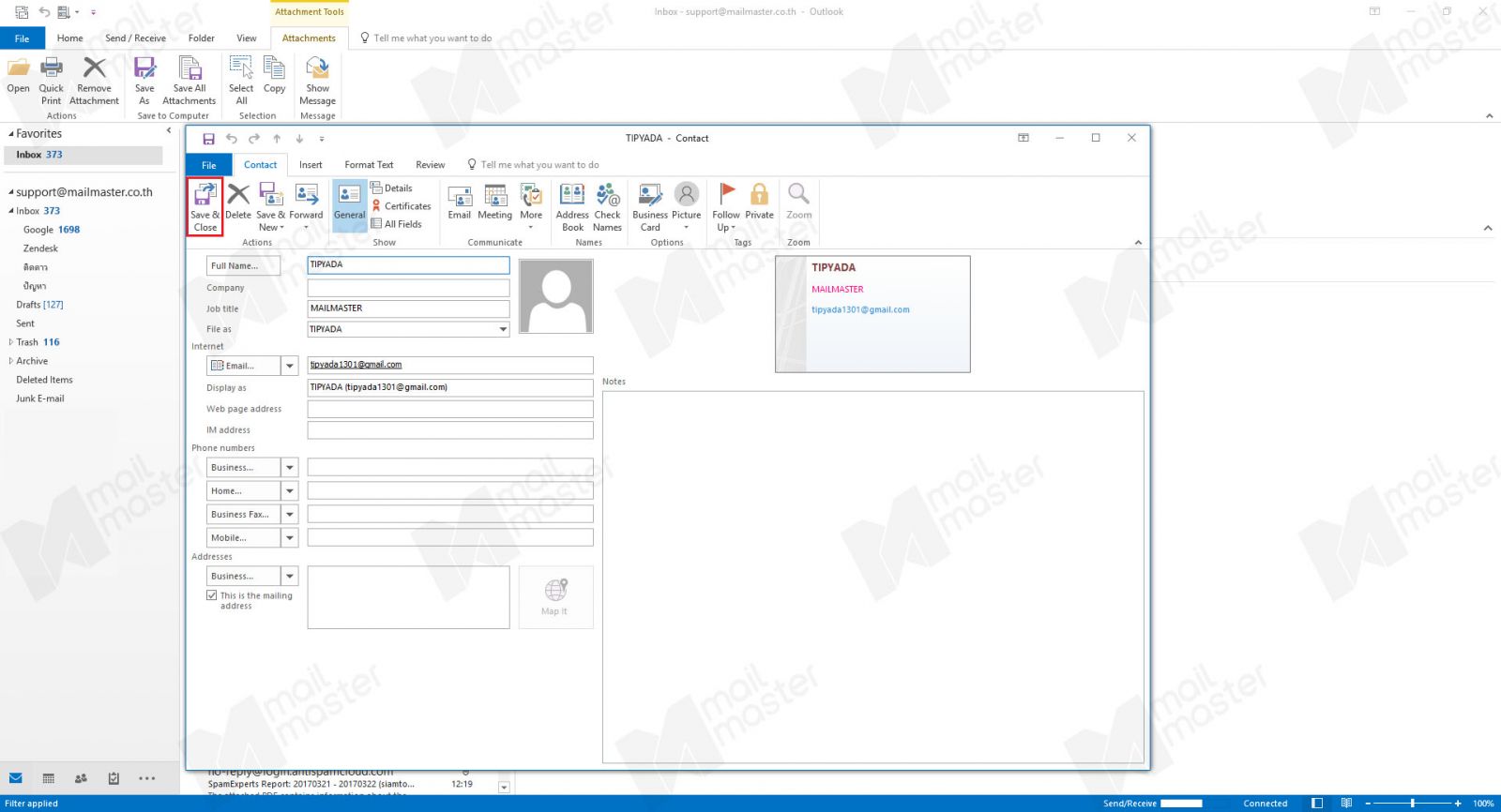Click in the Notes text area
Image resolution: width=1501 pixels, height=812 pixels.
tap(872, 577)
